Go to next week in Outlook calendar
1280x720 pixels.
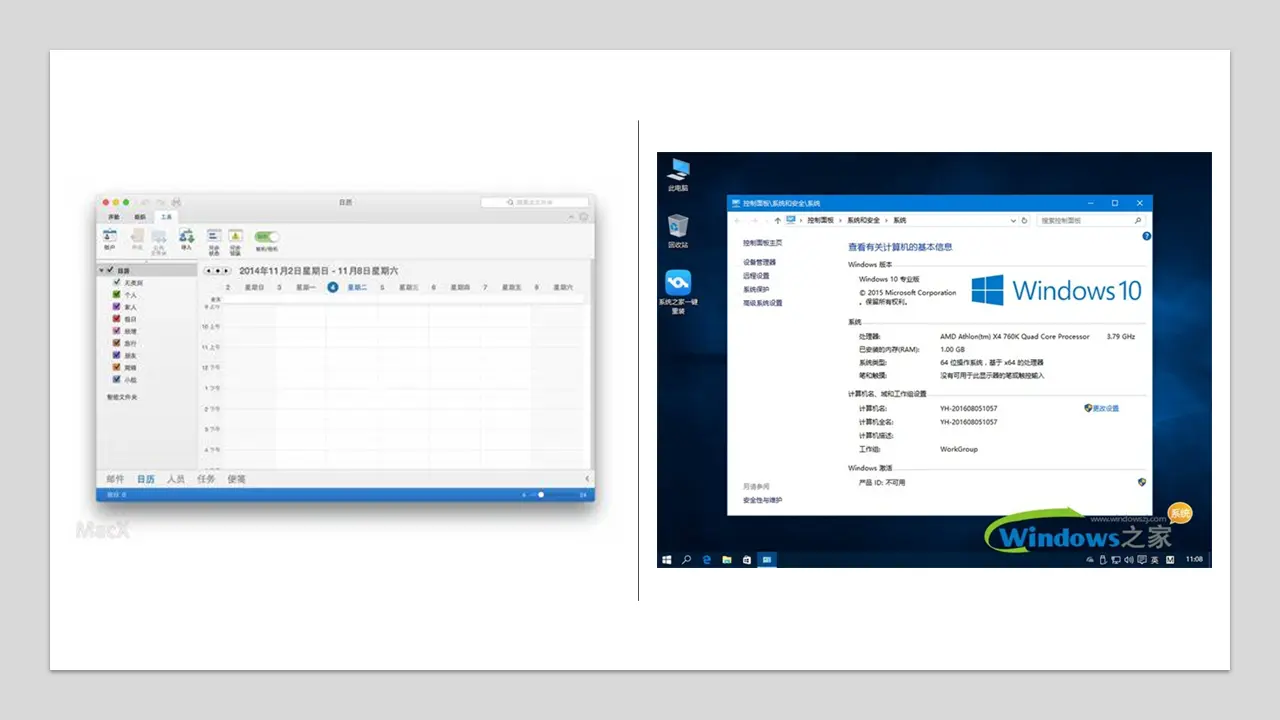click(x=227, y=271)
